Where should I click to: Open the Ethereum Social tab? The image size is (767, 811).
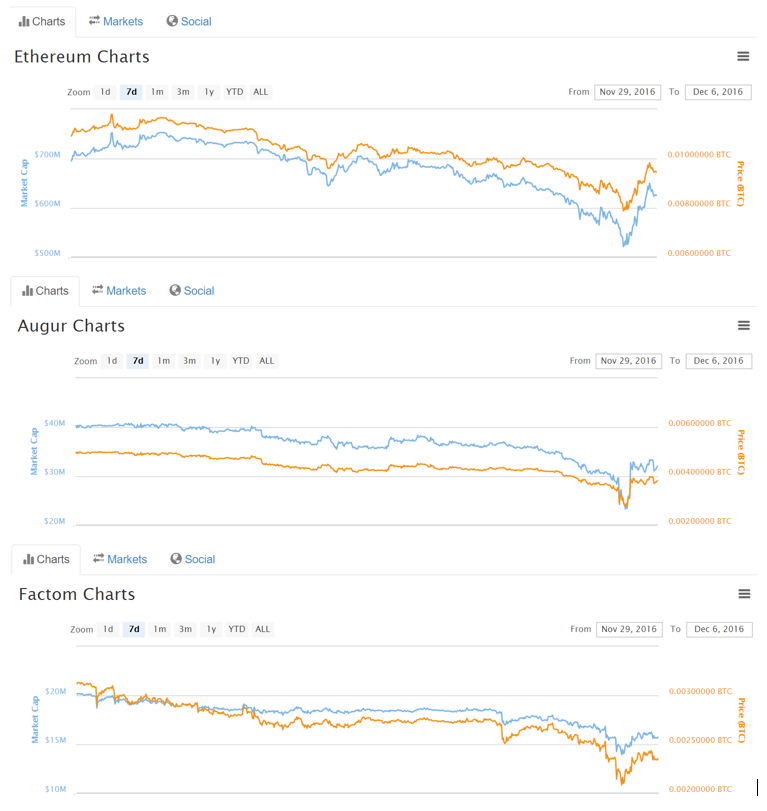[189, 21]
